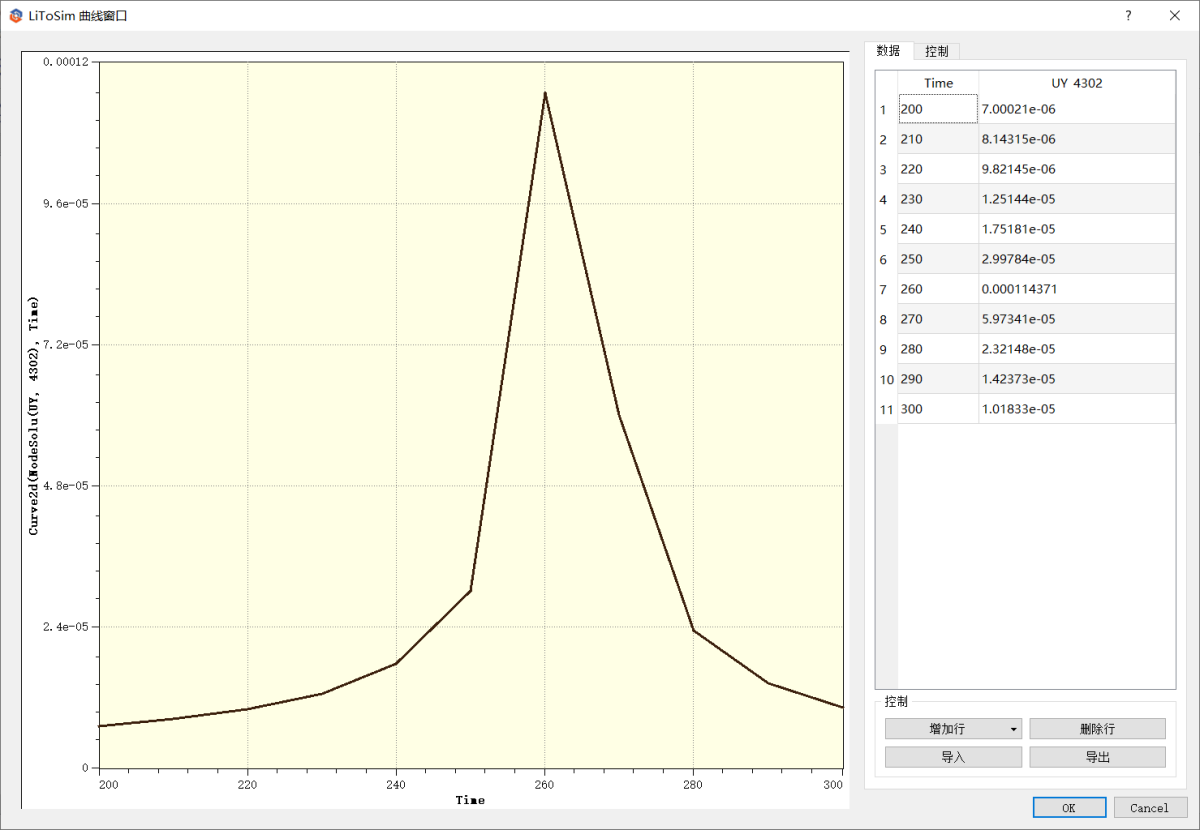
Task: Select cell 5.97341e-05
Action: (x=1076, y=319)
